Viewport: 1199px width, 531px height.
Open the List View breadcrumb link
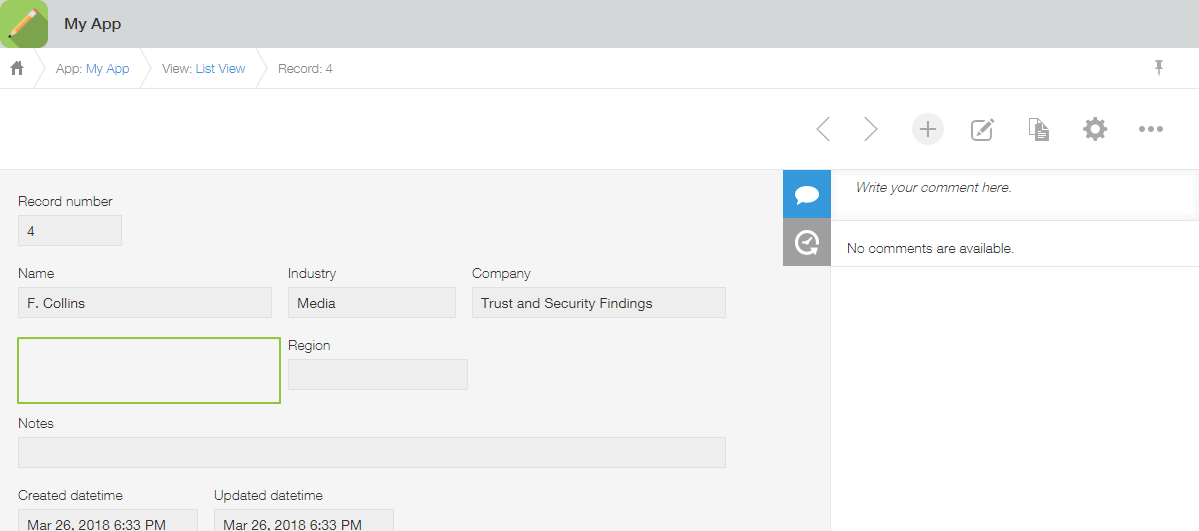(220, 69)
